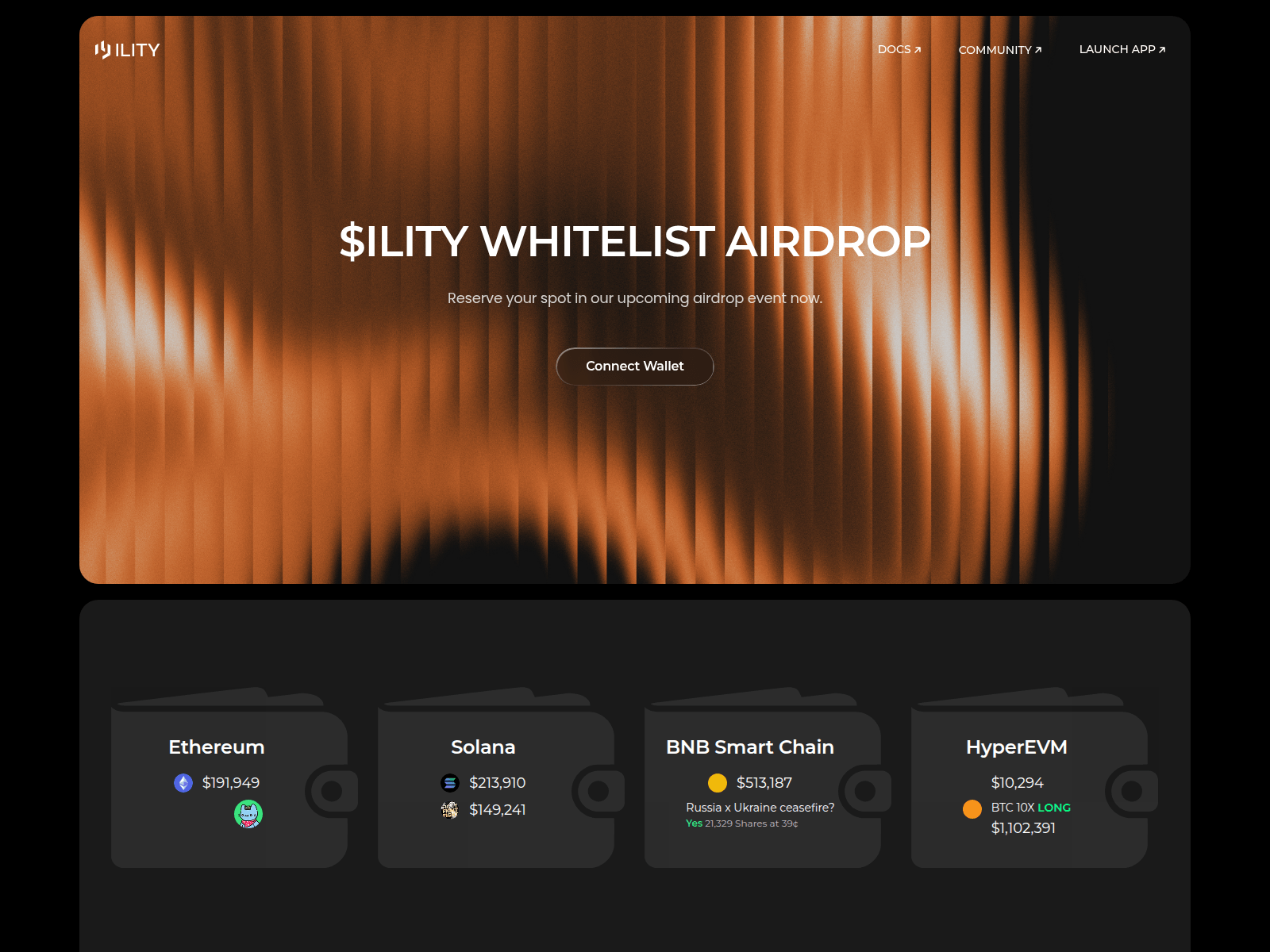Open LAUNCH APP in the header
This screenshot has width=1270, height=952.
tap(1122, 49)
